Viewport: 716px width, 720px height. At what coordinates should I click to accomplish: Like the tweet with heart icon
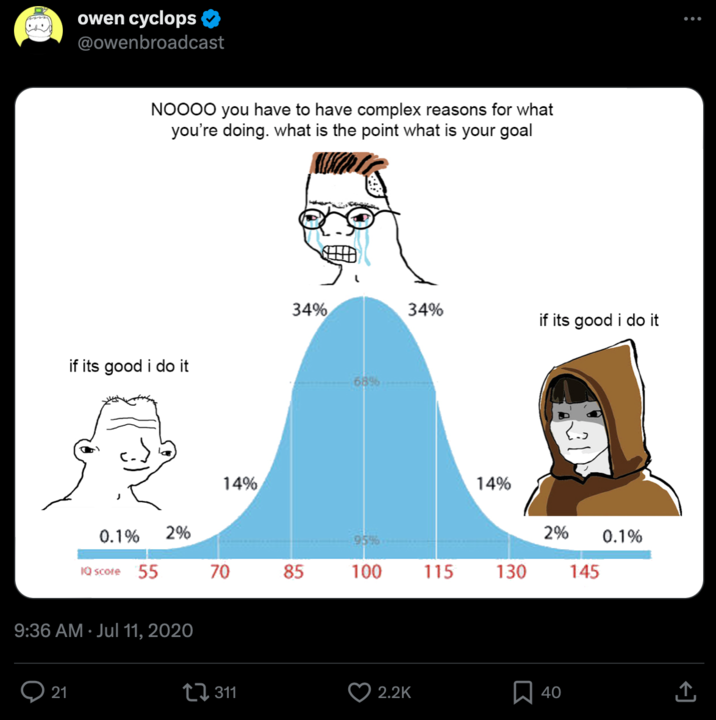[359, 691]
